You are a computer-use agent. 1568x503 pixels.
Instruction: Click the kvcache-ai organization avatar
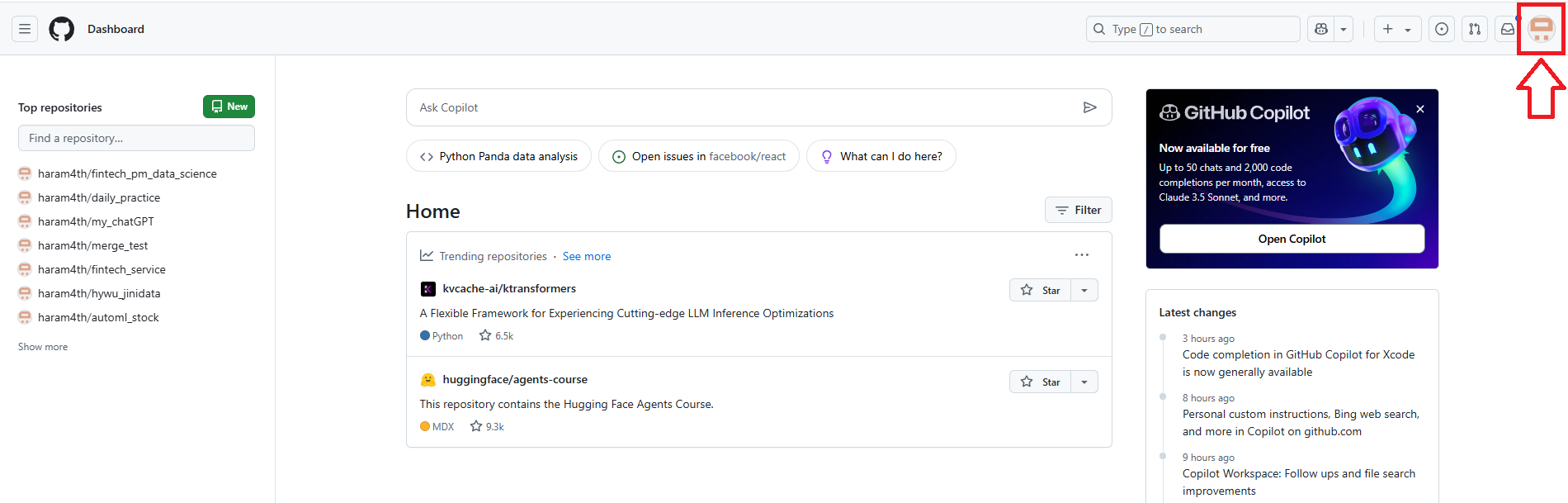(x=427, y=288)
